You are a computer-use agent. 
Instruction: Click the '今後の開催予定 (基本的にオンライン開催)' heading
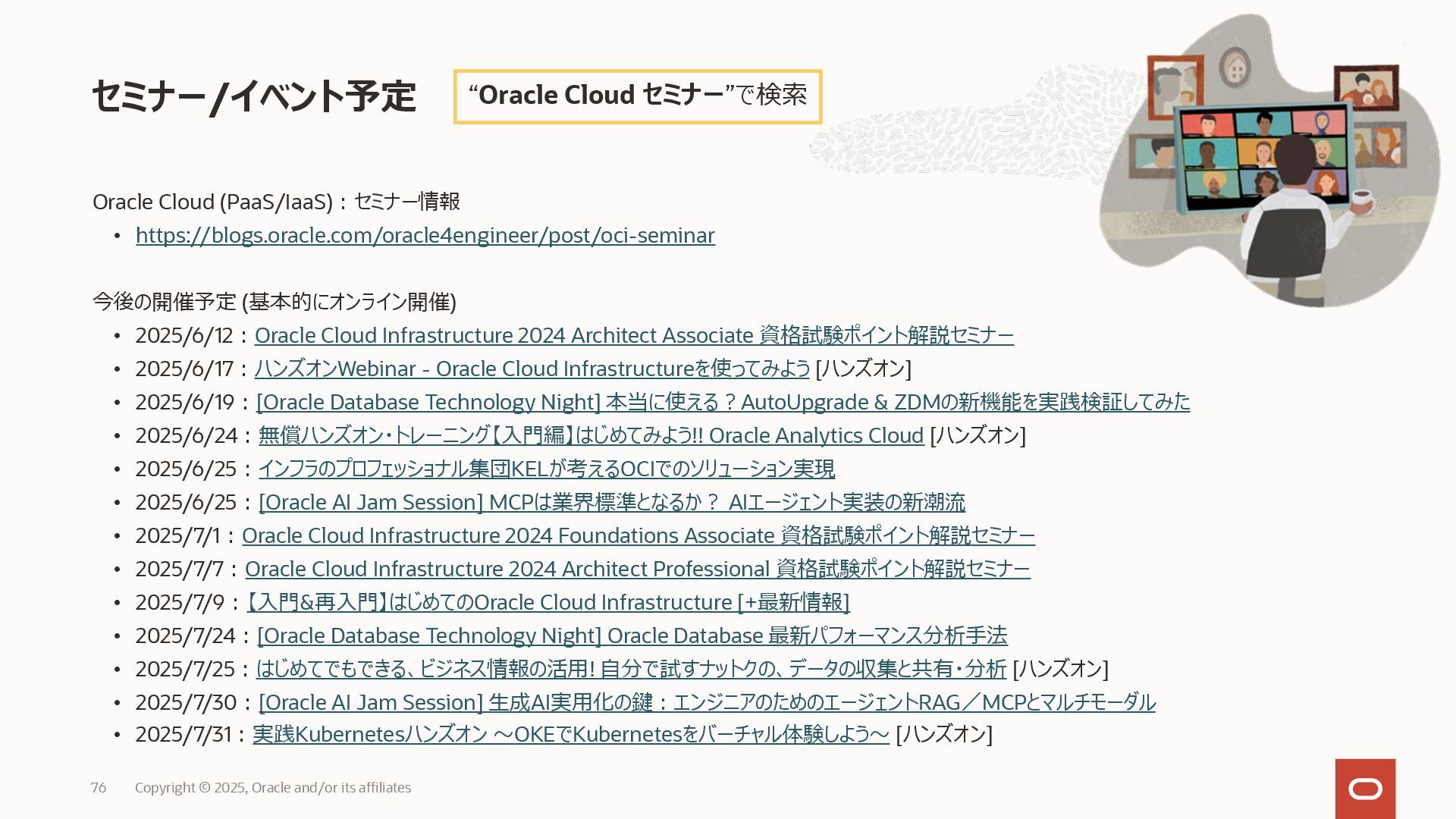coord(275,302)
